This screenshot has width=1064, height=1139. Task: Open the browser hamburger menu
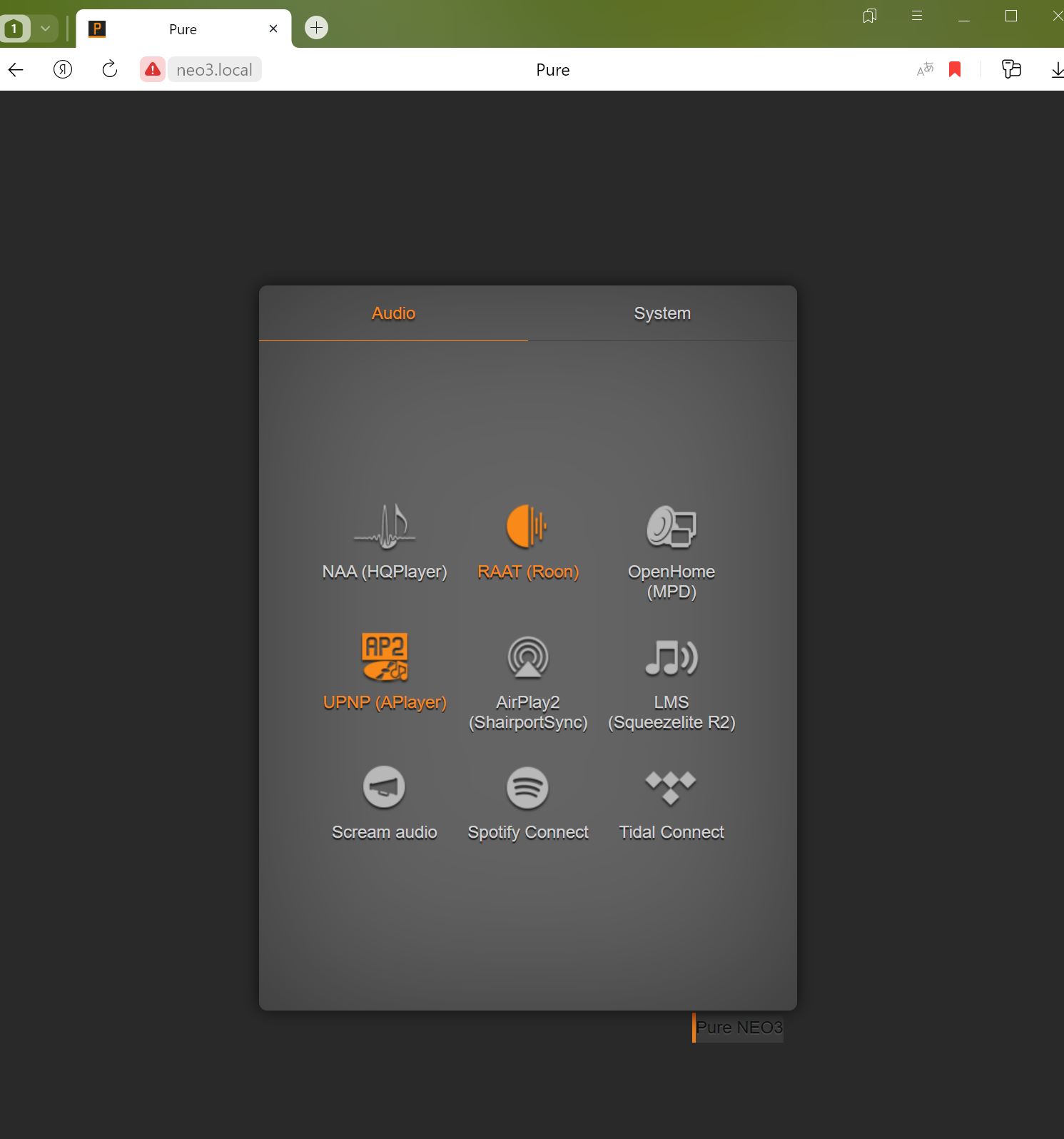917,16
